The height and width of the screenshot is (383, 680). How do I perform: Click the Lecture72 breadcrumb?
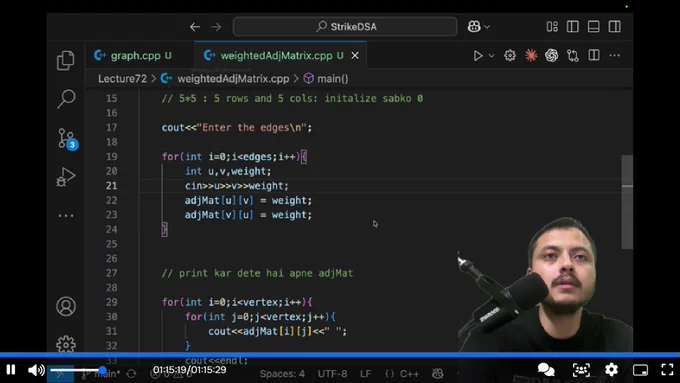(x=122, y=79)
